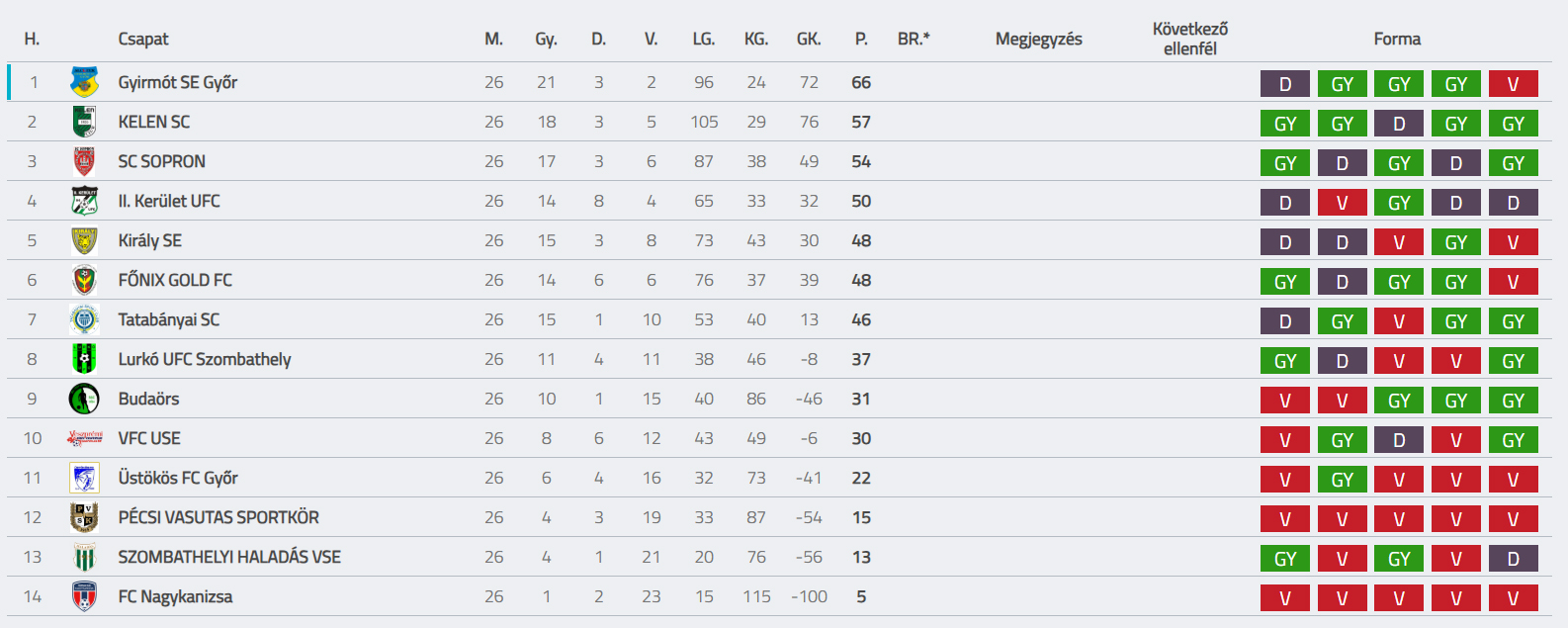Select the Király SE yellow crest
Viewport: 1568px width, 628px height.
coord(84,240)
